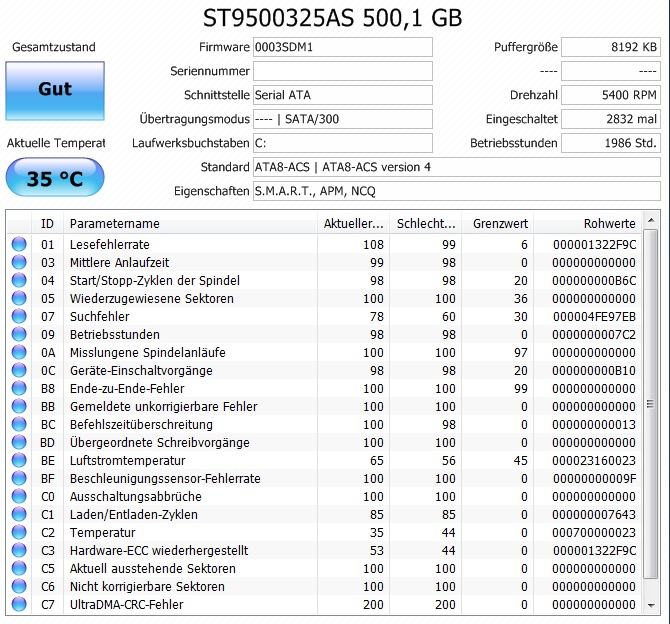This screenshot has height=624, width=670.
Task: Click the blue status orb for Lesefehlerrate
Action: (19, 244)
